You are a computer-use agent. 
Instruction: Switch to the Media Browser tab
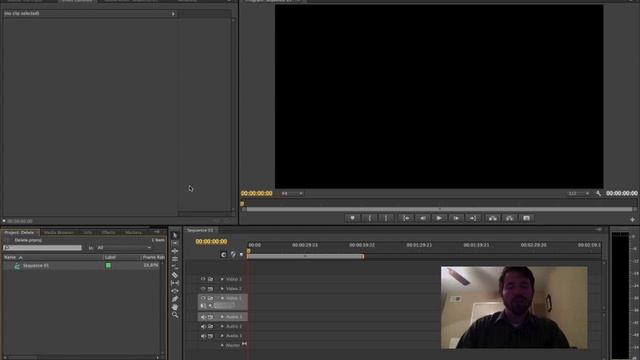[x=59, y=232]
